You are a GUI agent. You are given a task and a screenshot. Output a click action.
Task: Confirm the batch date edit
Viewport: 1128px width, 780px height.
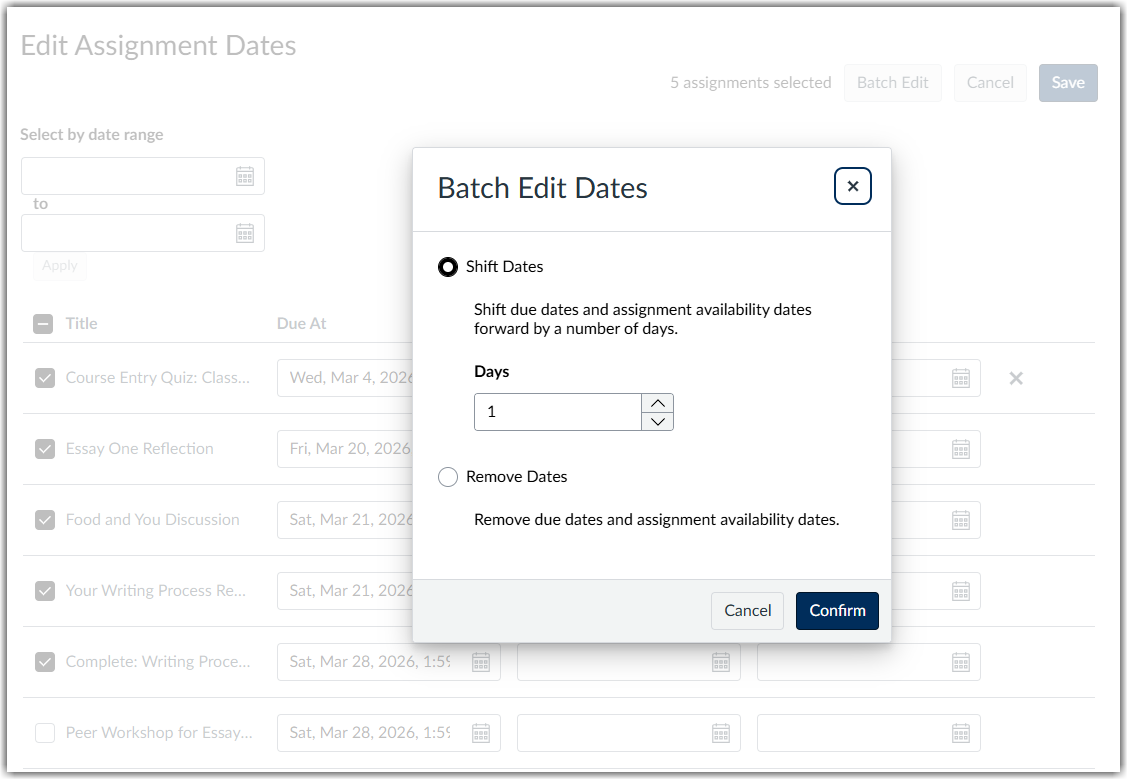point(837,610)
